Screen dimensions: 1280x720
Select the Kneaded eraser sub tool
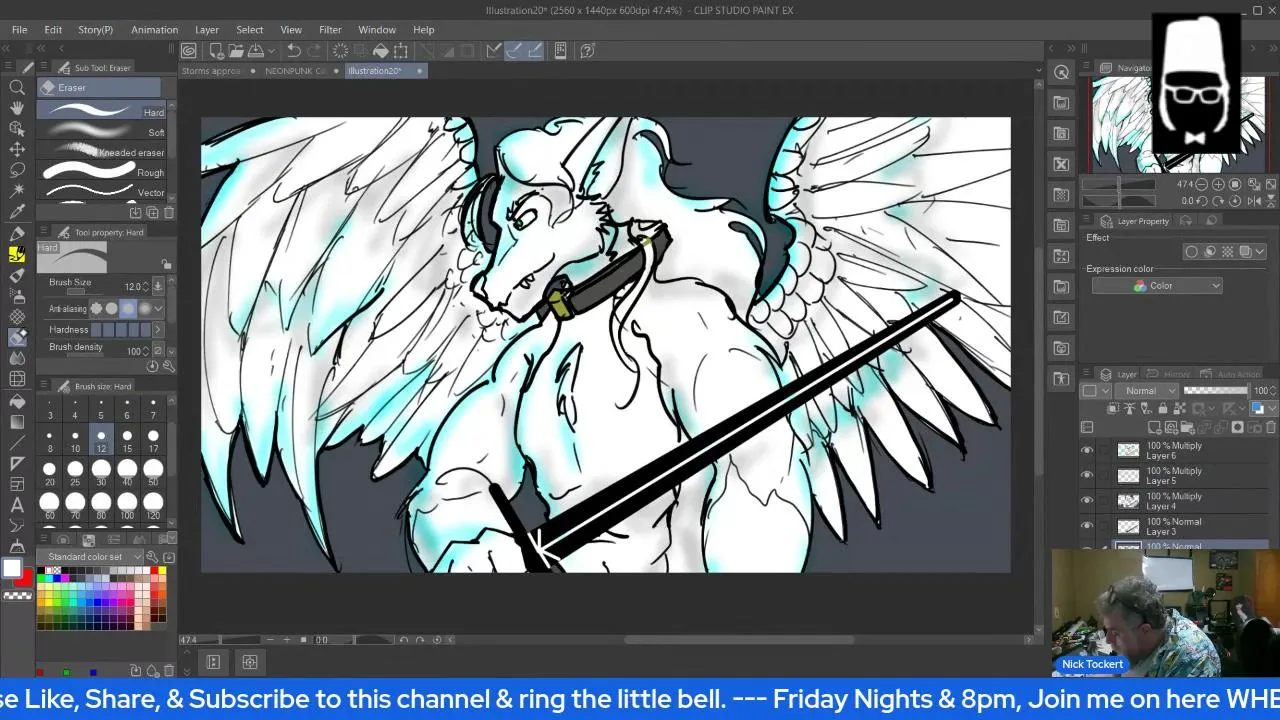(102, 152)
